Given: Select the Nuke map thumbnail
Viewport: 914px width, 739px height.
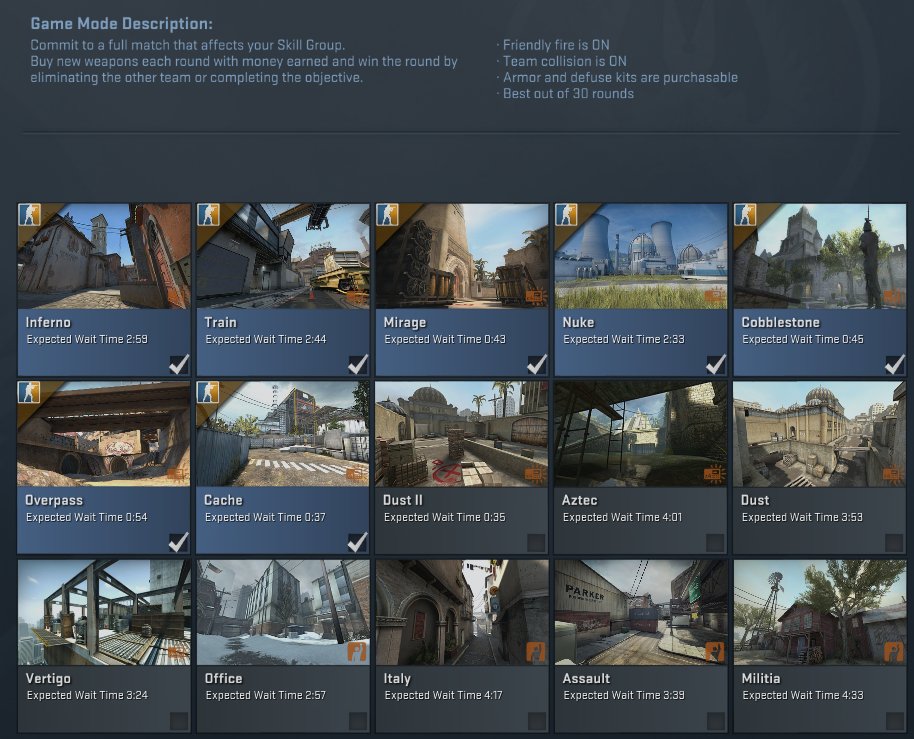Looking at the screenshot, I should (x=641, y=256).
